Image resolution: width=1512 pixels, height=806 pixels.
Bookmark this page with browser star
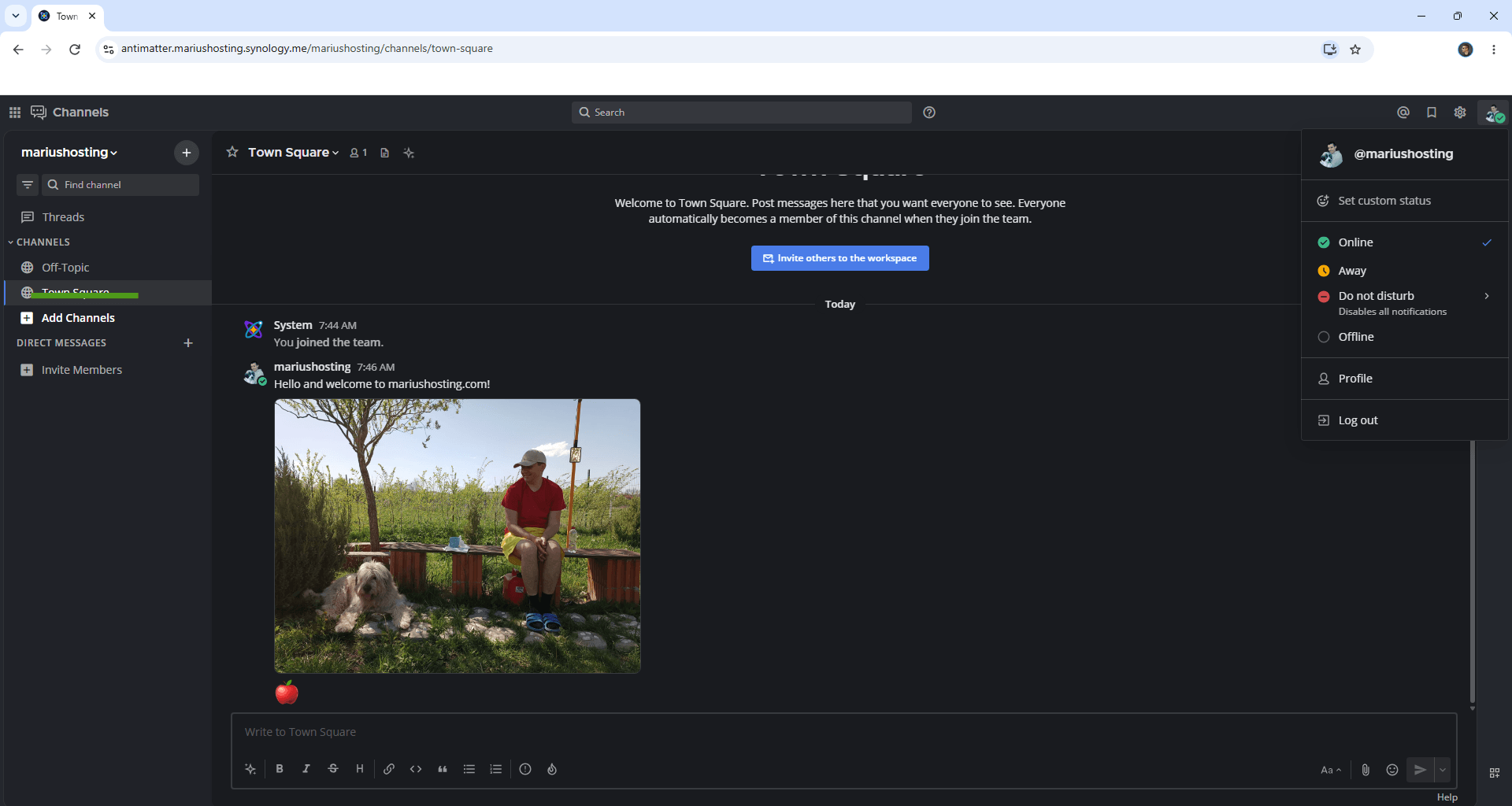tap(1355, 49)
